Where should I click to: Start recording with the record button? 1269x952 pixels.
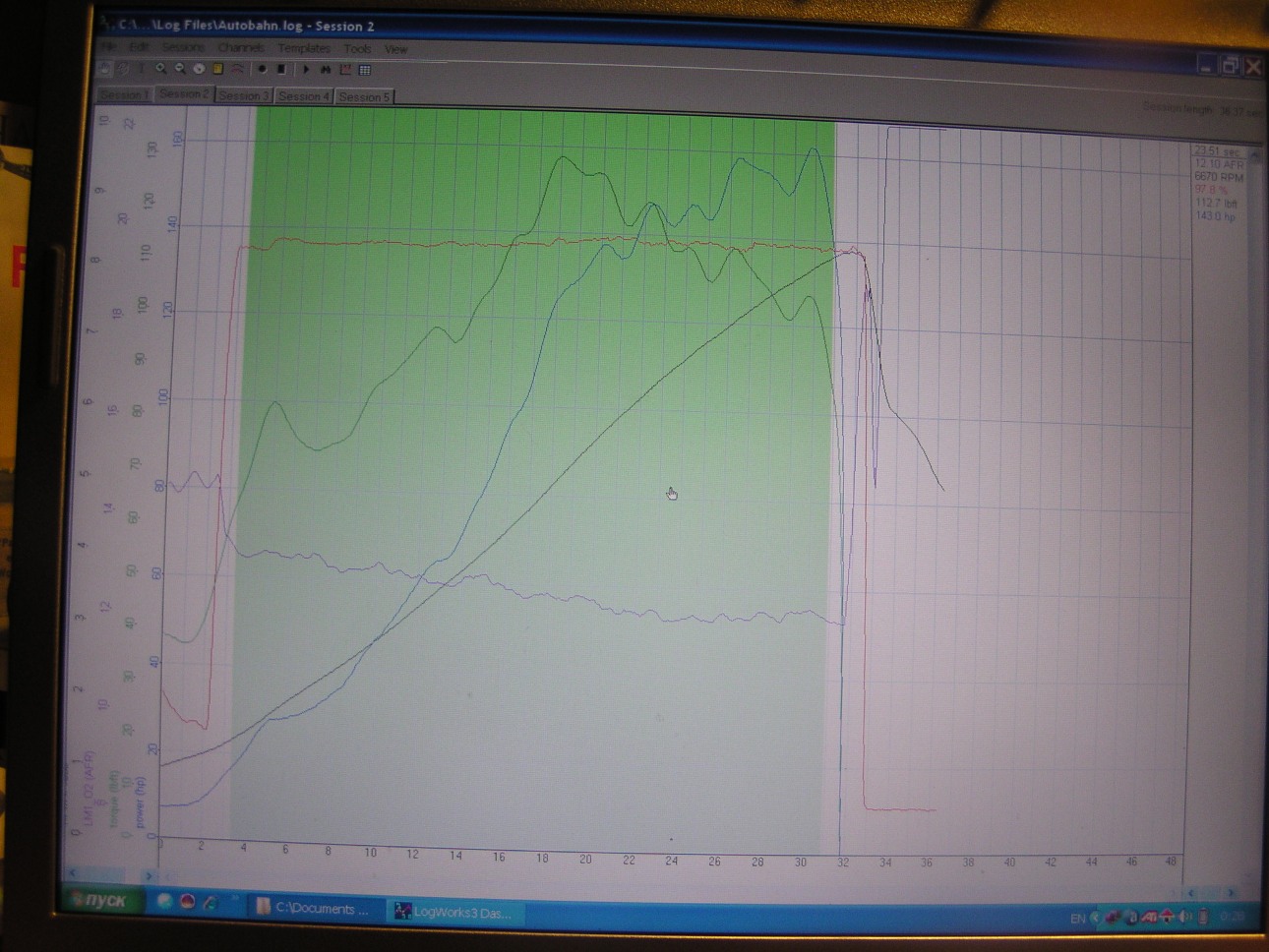[262, 70]
